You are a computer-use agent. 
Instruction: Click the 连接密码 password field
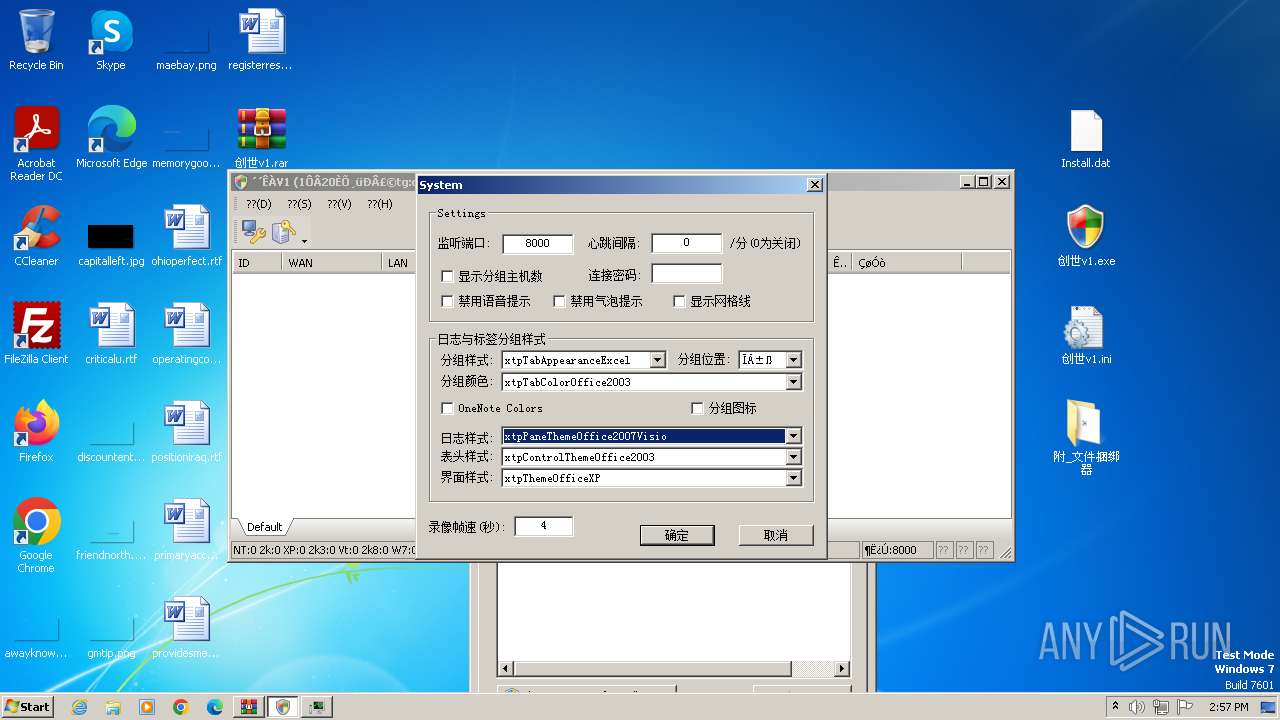tap(686, 273)
